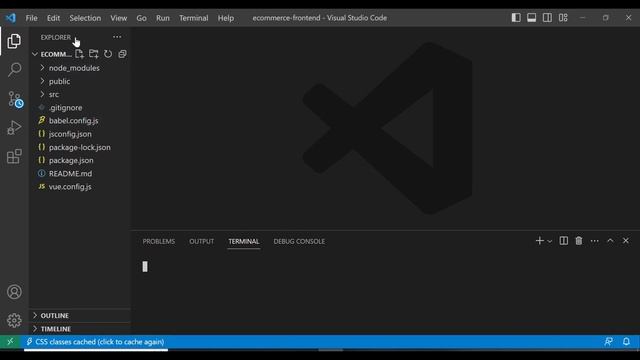Refresh the Explorer file tree

pyautogui.click(x=108, y=54)
